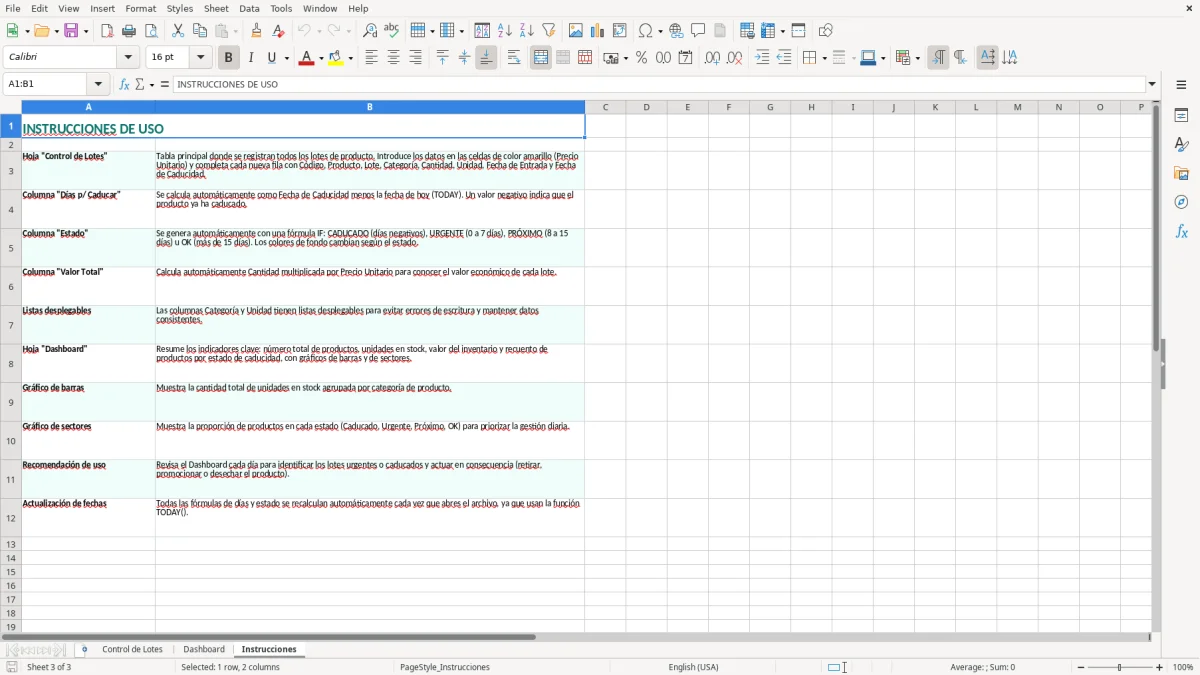This screenshot has width=1200, height=675.
Task: Toggle Italic formatting
Action: pos(251,58)
